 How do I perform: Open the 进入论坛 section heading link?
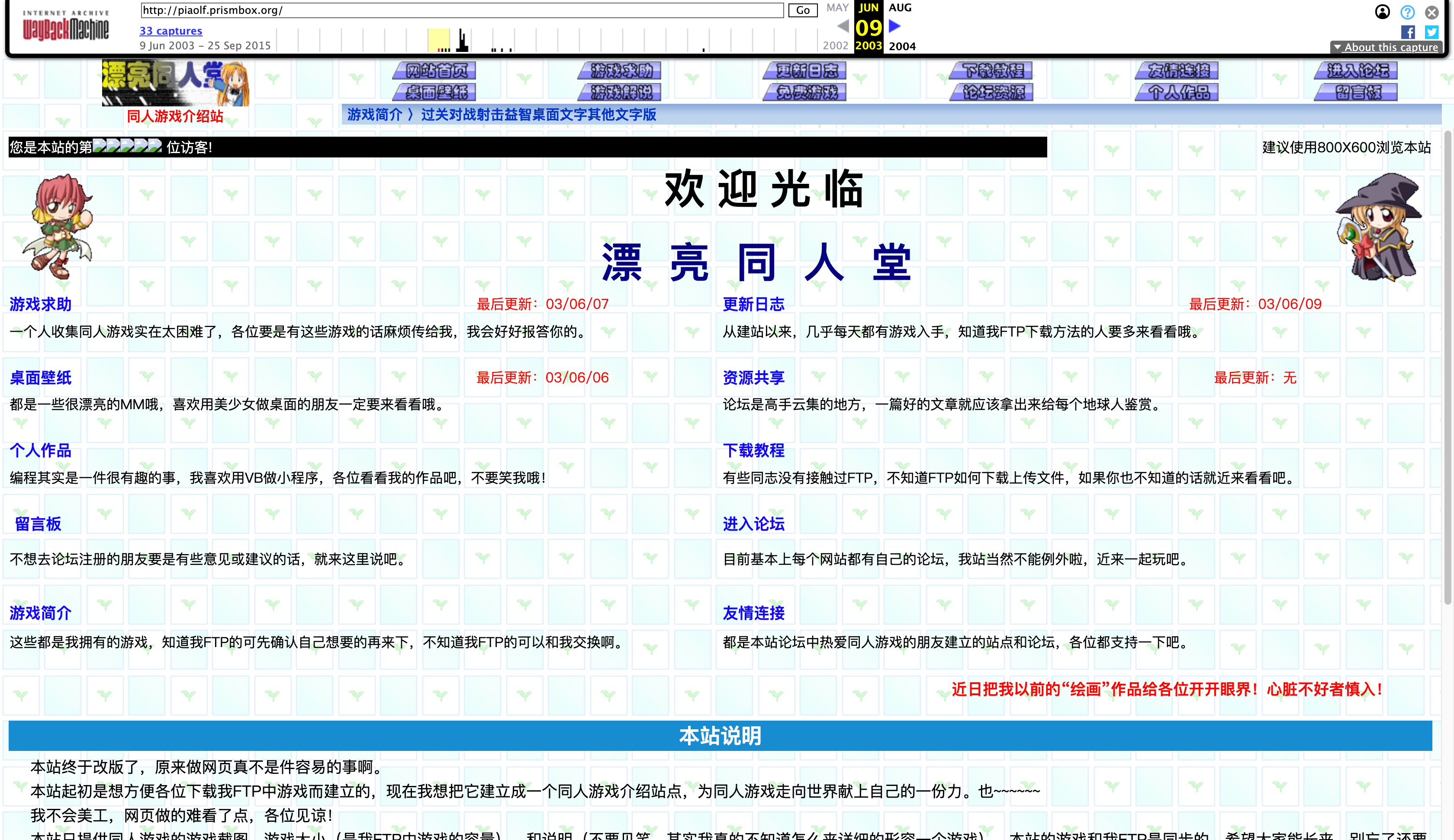pos(753,524)
